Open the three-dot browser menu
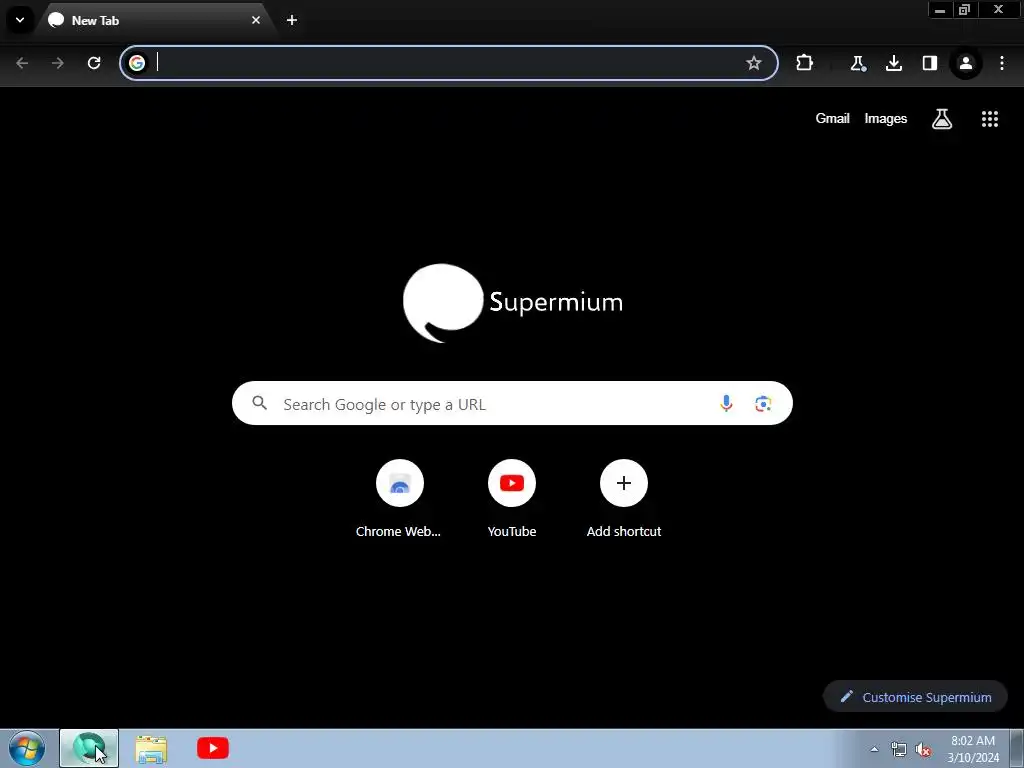The width and height of the screenshot is (1024, 768). tap(1002, 63)
